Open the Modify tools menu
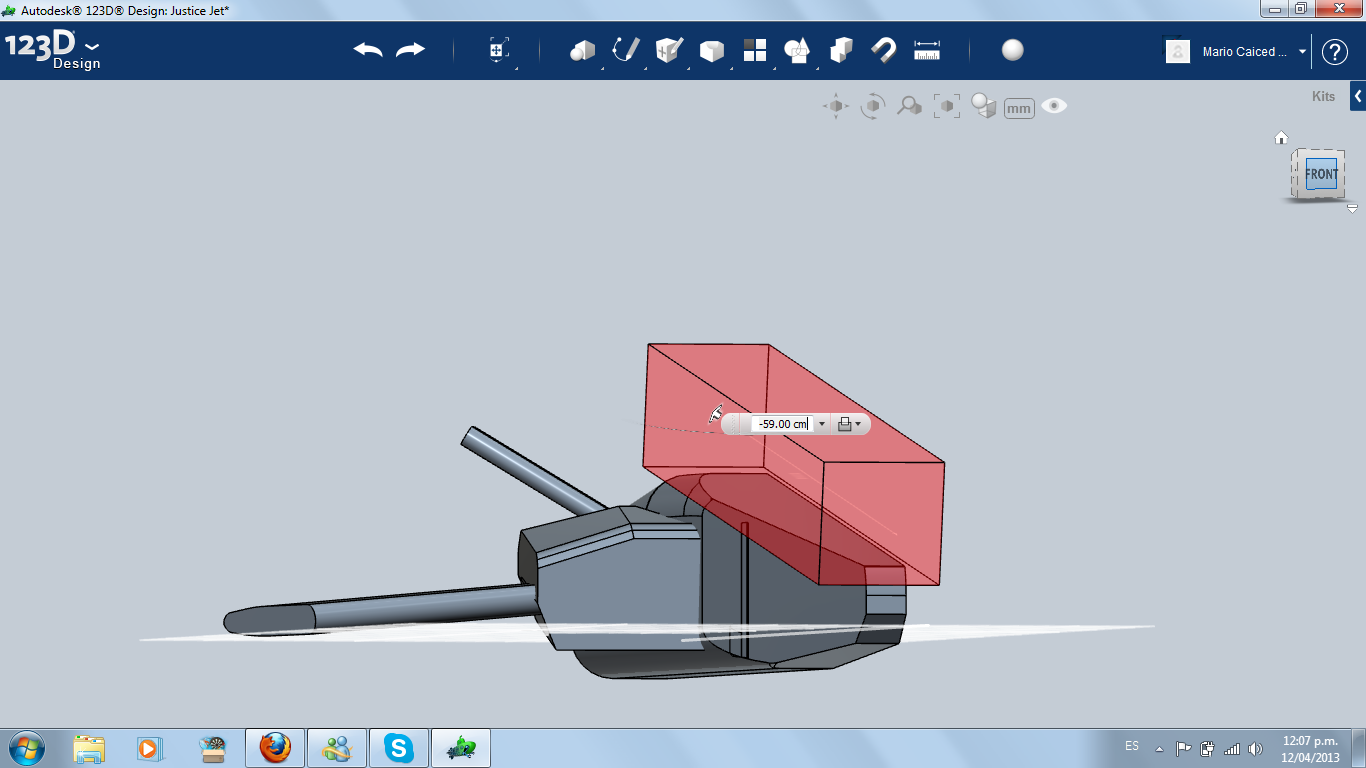1366x768 pixels. pos(712,50)
